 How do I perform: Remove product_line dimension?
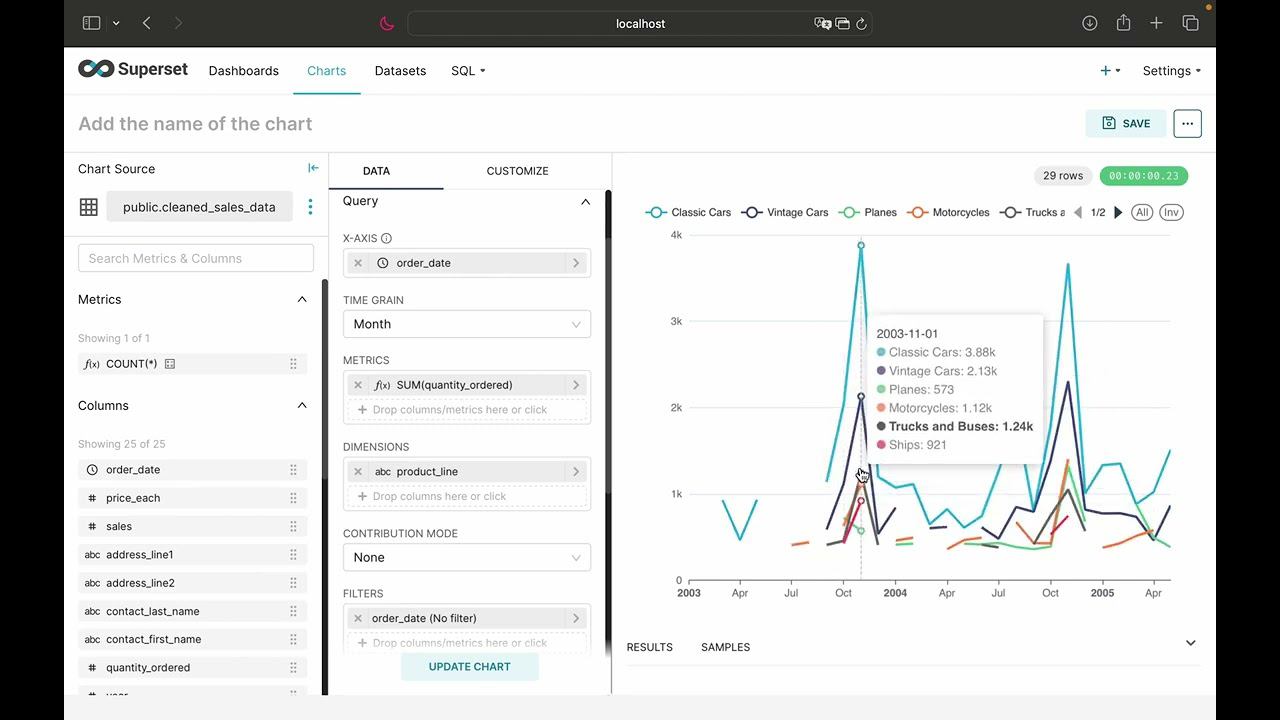click(358, 472)
